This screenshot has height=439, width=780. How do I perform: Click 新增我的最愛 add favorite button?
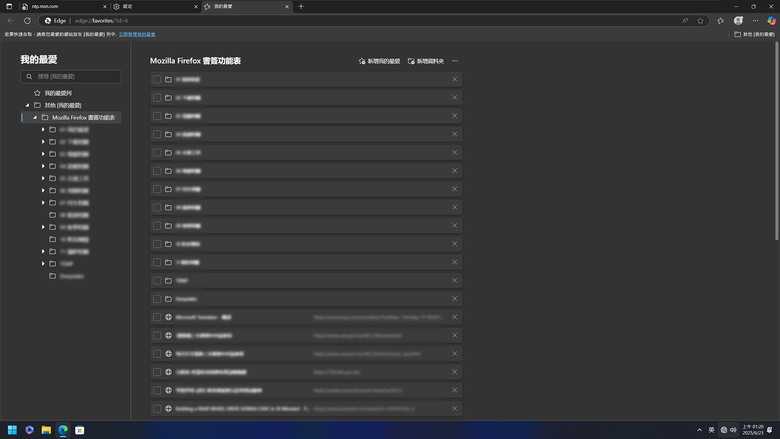[x=379, y=61]
